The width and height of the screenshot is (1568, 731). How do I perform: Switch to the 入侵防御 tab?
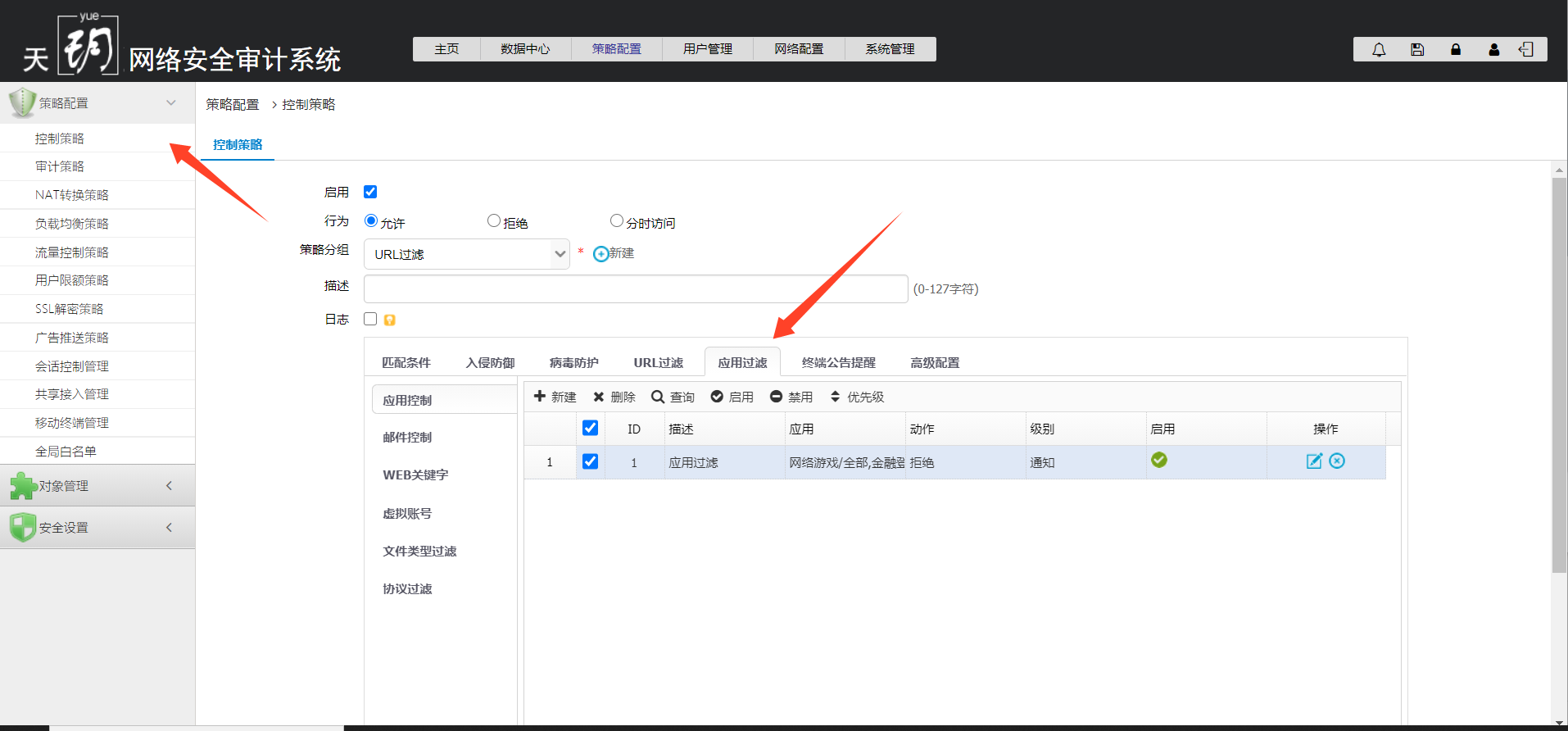(490, 362)
